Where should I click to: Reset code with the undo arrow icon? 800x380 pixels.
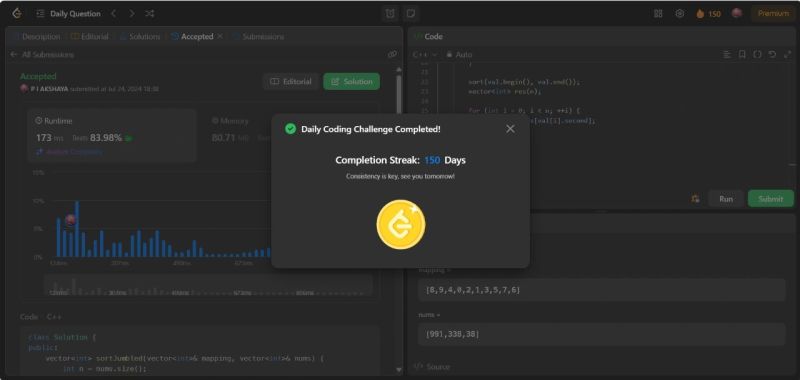[772, 55]
